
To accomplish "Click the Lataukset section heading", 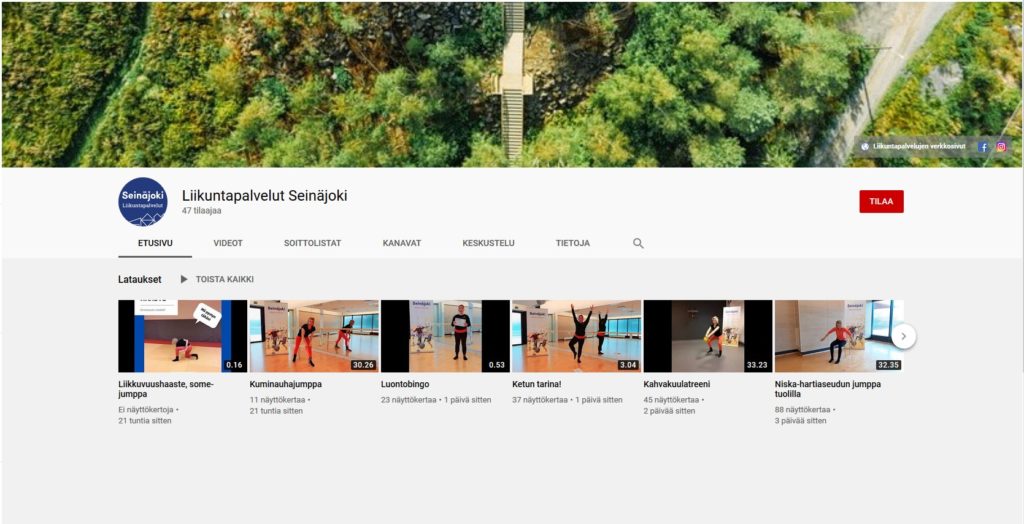I will pos(139,279).
